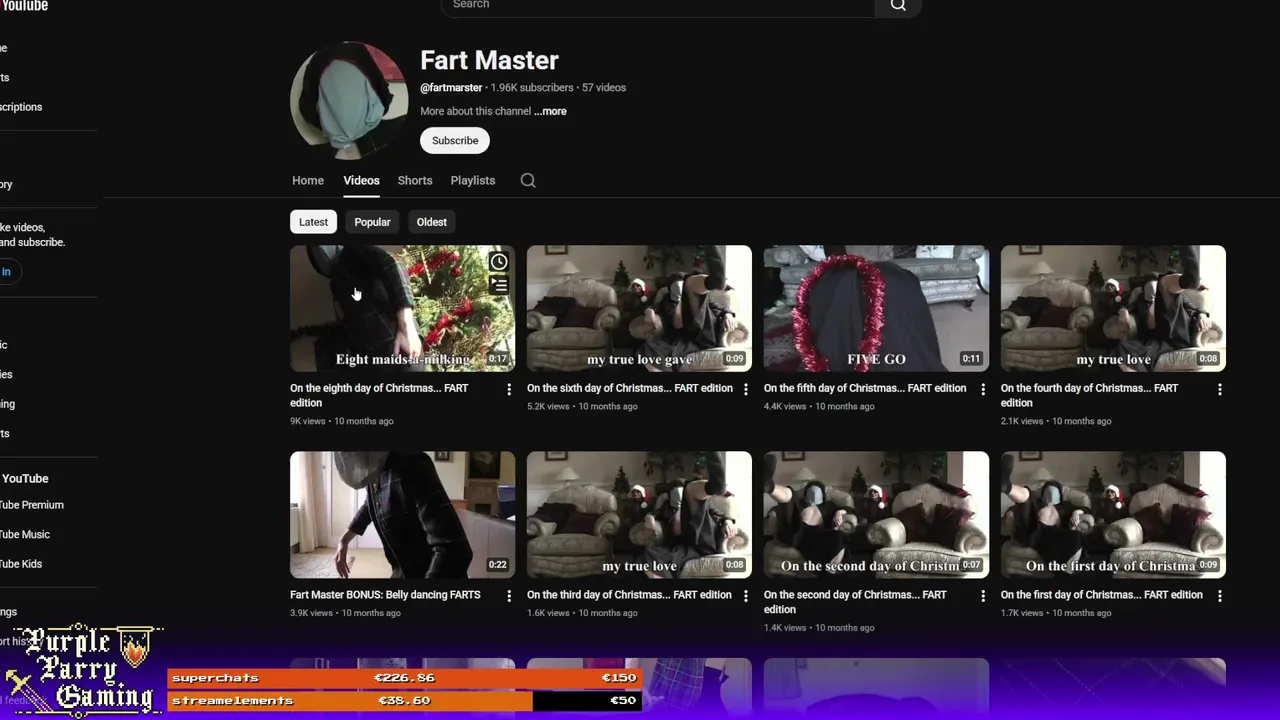Click the Fart Master channel name heading
The image size is (1280, 720).
(489, 60)
